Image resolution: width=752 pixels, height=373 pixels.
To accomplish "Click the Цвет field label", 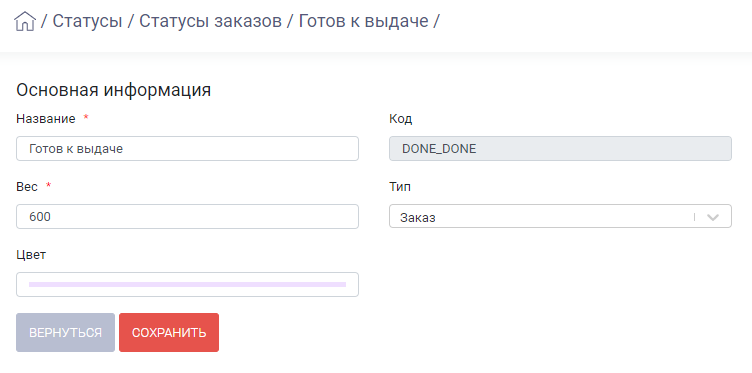I will tap(31, 255).
